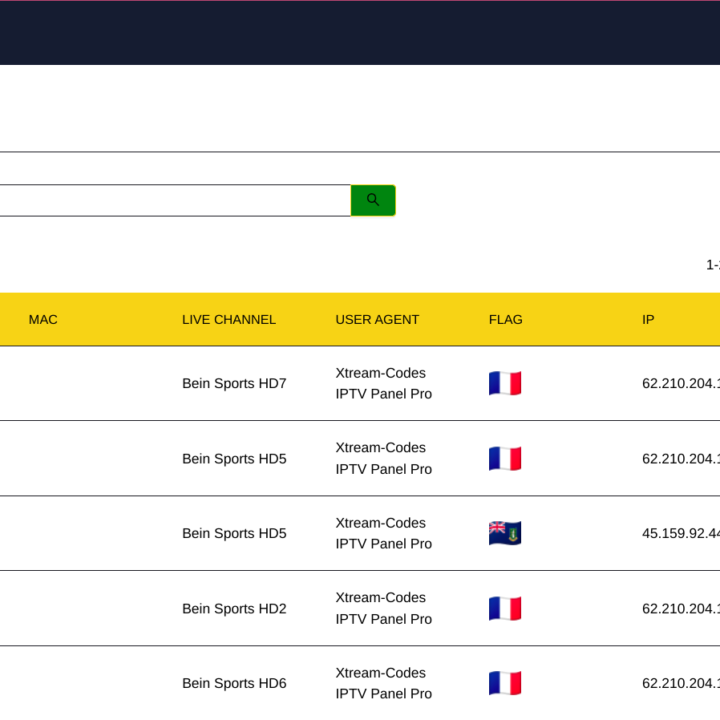
Task: Click user agent text in Bein Sports HD6 row
Action: tap(383, 683)
